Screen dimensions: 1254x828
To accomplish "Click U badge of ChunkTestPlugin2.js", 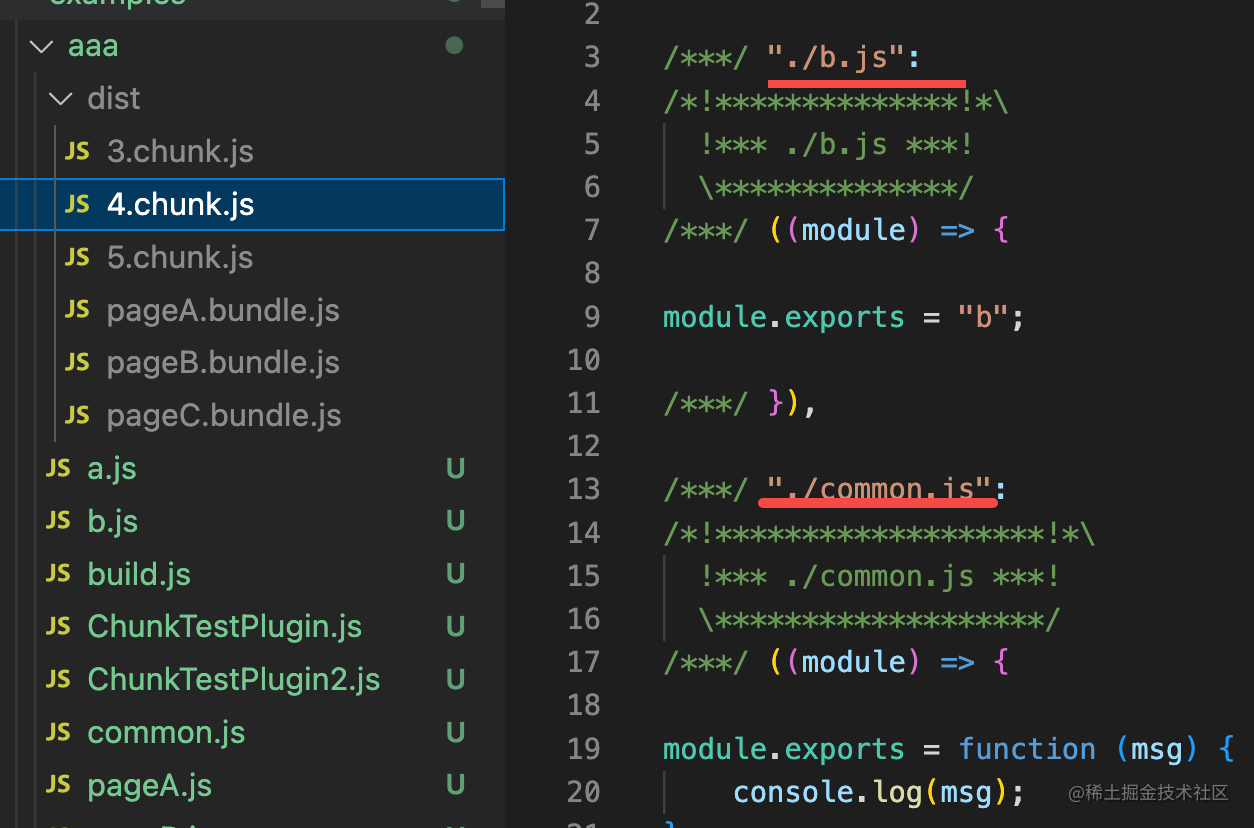I will [x=455, y=680].
